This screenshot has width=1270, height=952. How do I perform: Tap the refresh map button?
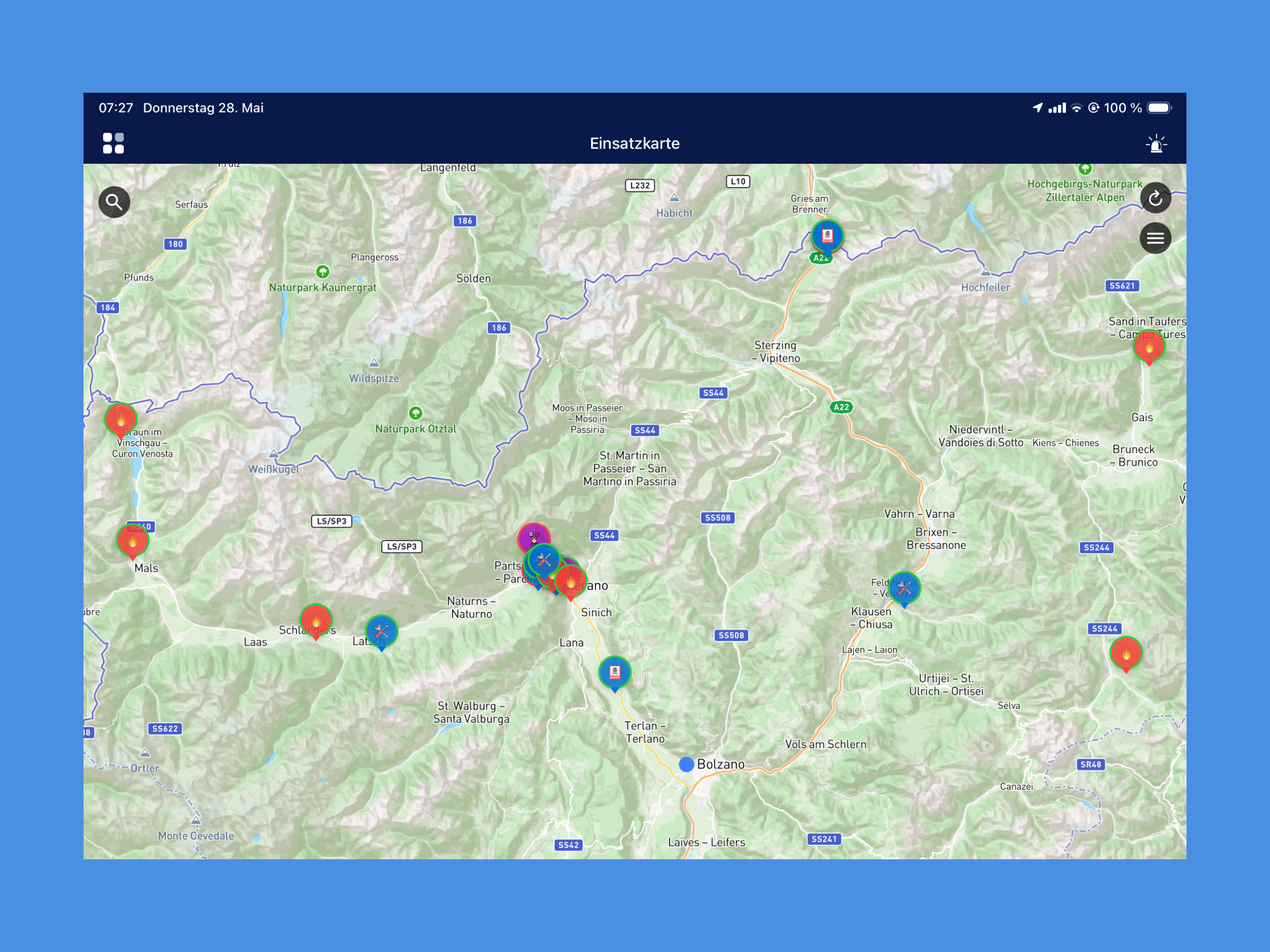[1155, 198]
